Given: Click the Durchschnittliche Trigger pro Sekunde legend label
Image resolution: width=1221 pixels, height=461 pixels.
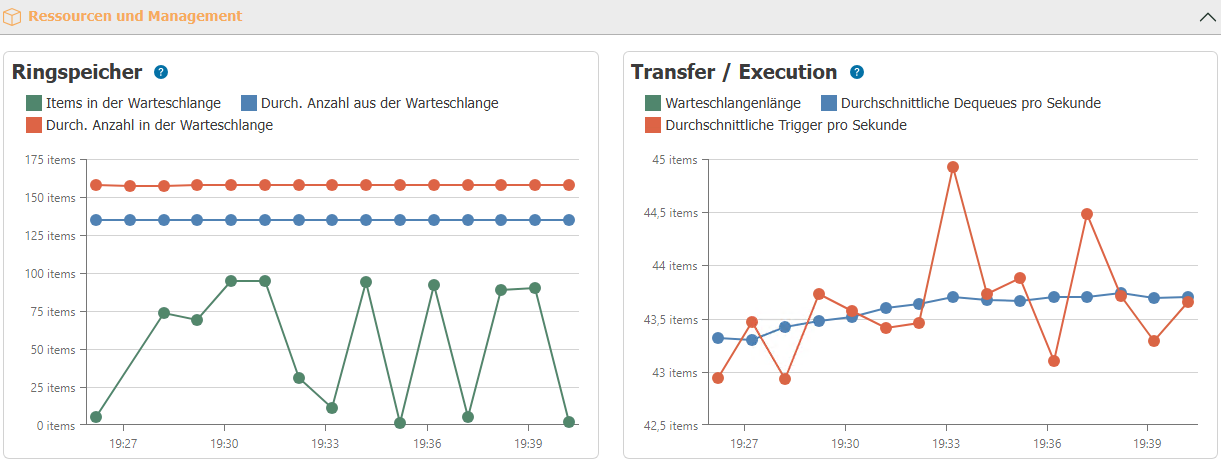Looking at the screenshot, I should 786,125.
